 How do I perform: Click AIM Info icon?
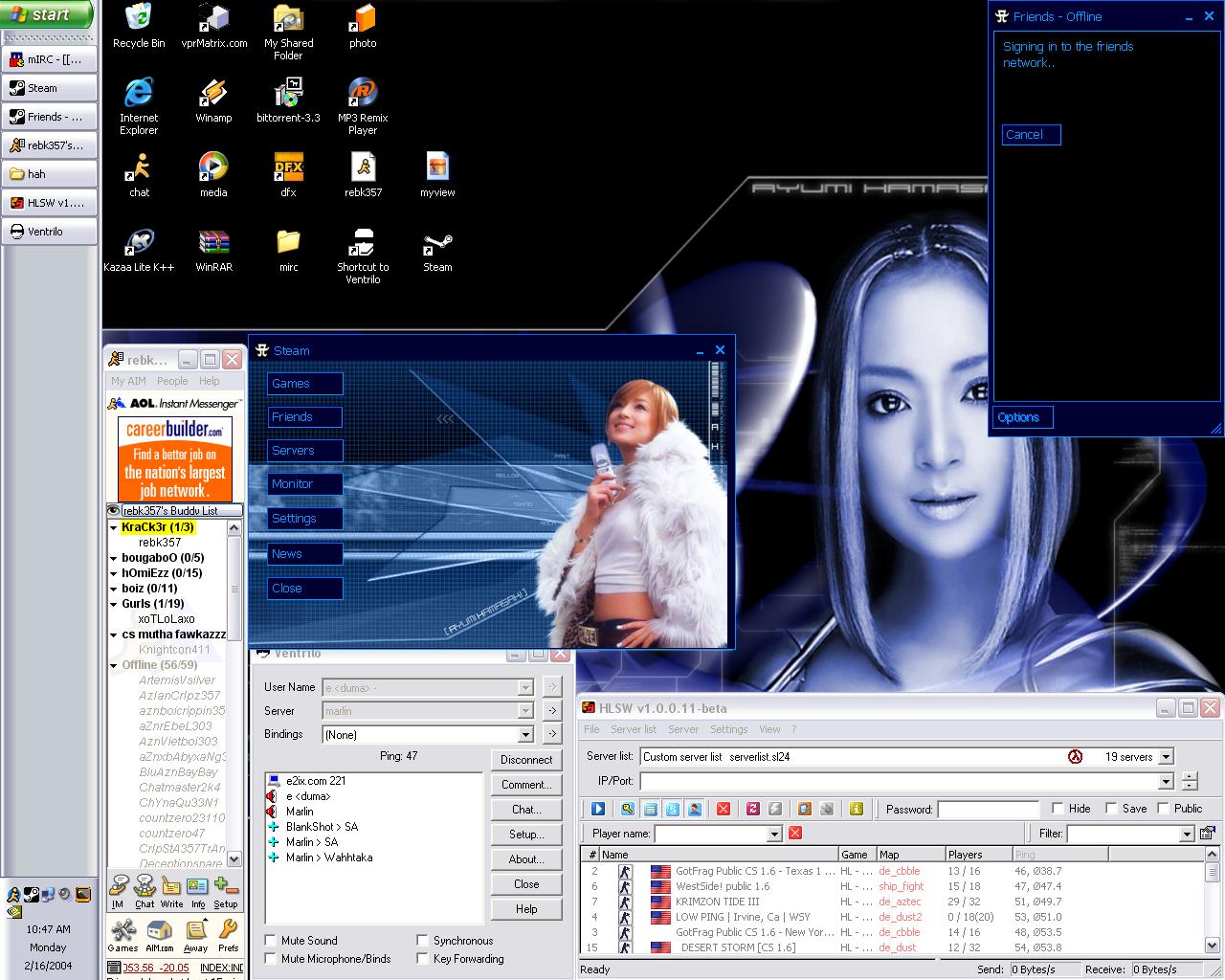198,890
